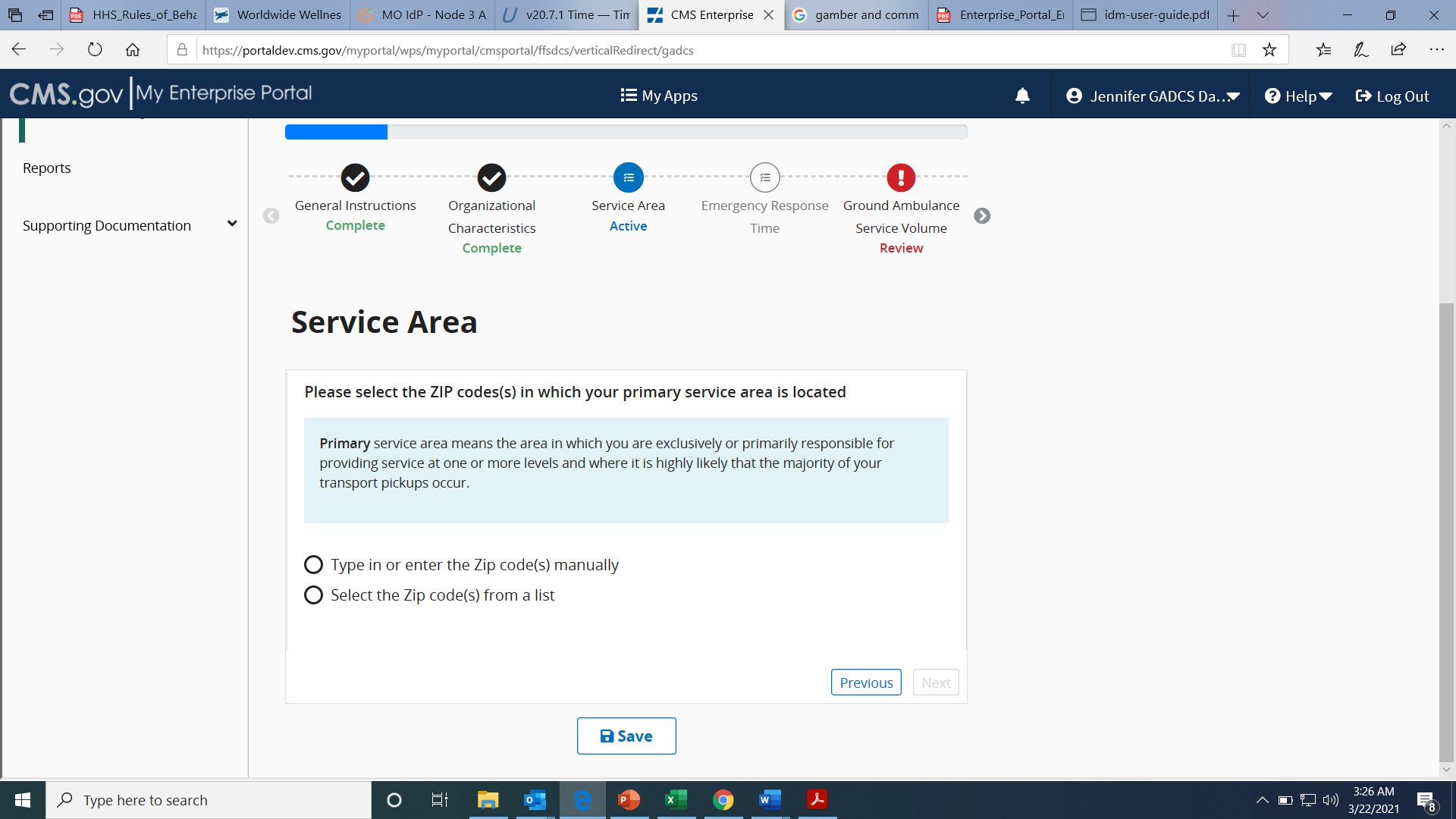Open the My Apps menu
Image resolution: width=1456 pixels, height=819 pixels.
click(659, 96)
